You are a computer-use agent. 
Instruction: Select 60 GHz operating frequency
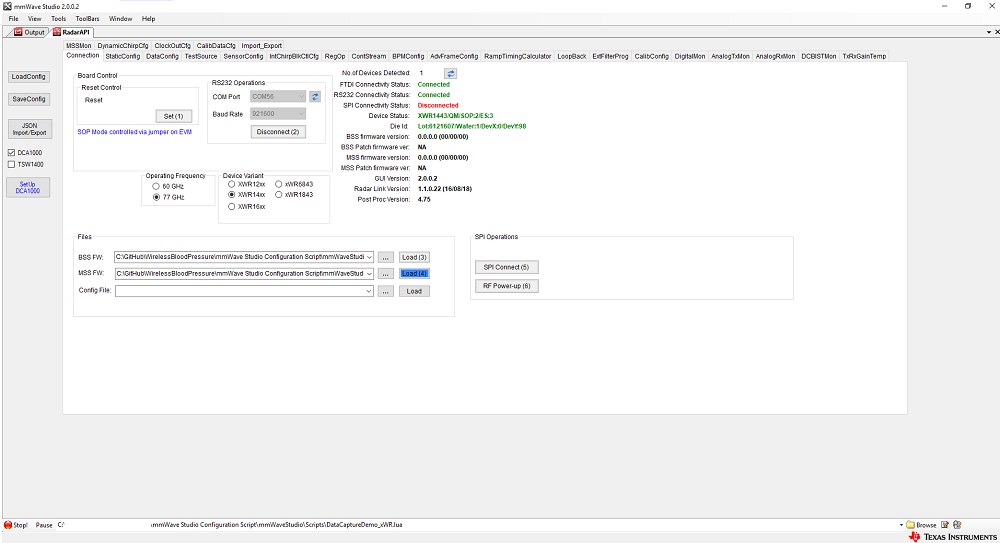pyautogui.click(x=156, y=186)
